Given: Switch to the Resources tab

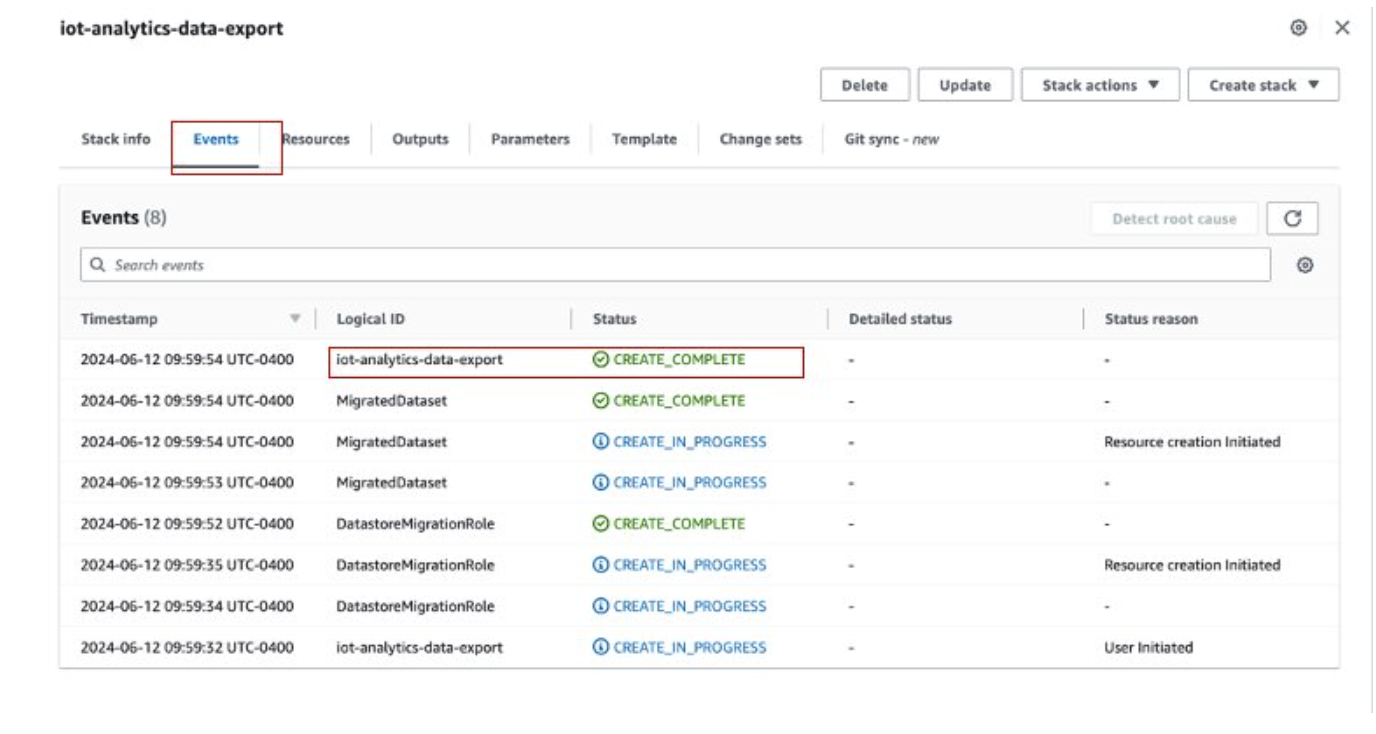Looking at the screenshot, I should [317, 140].
